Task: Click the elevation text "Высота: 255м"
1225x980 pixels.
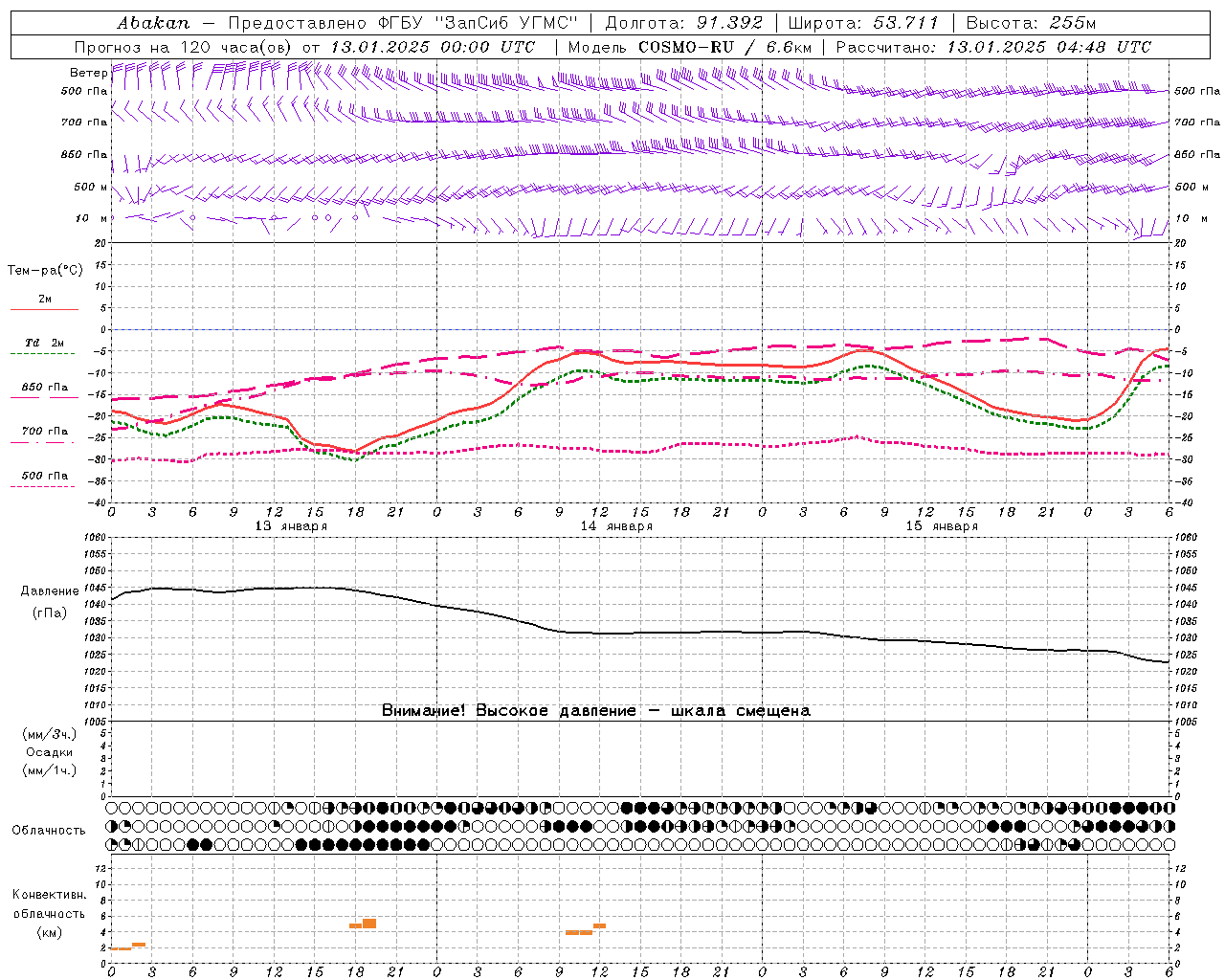Action: (1031, 23)
